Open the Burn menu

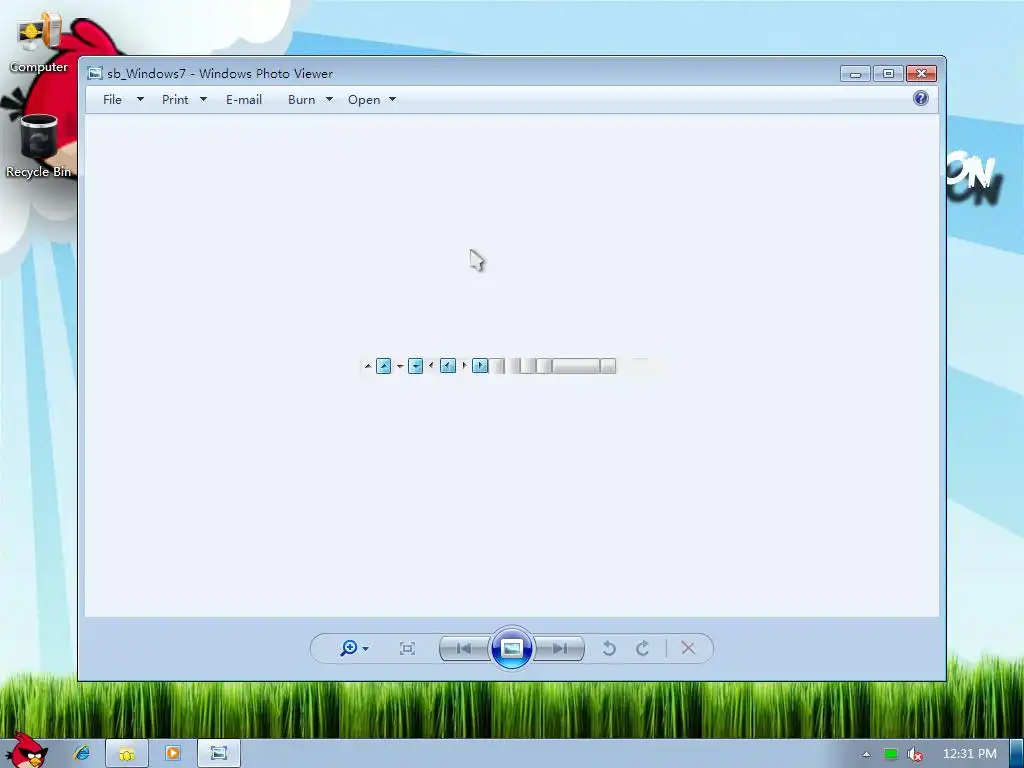(302, 99)
